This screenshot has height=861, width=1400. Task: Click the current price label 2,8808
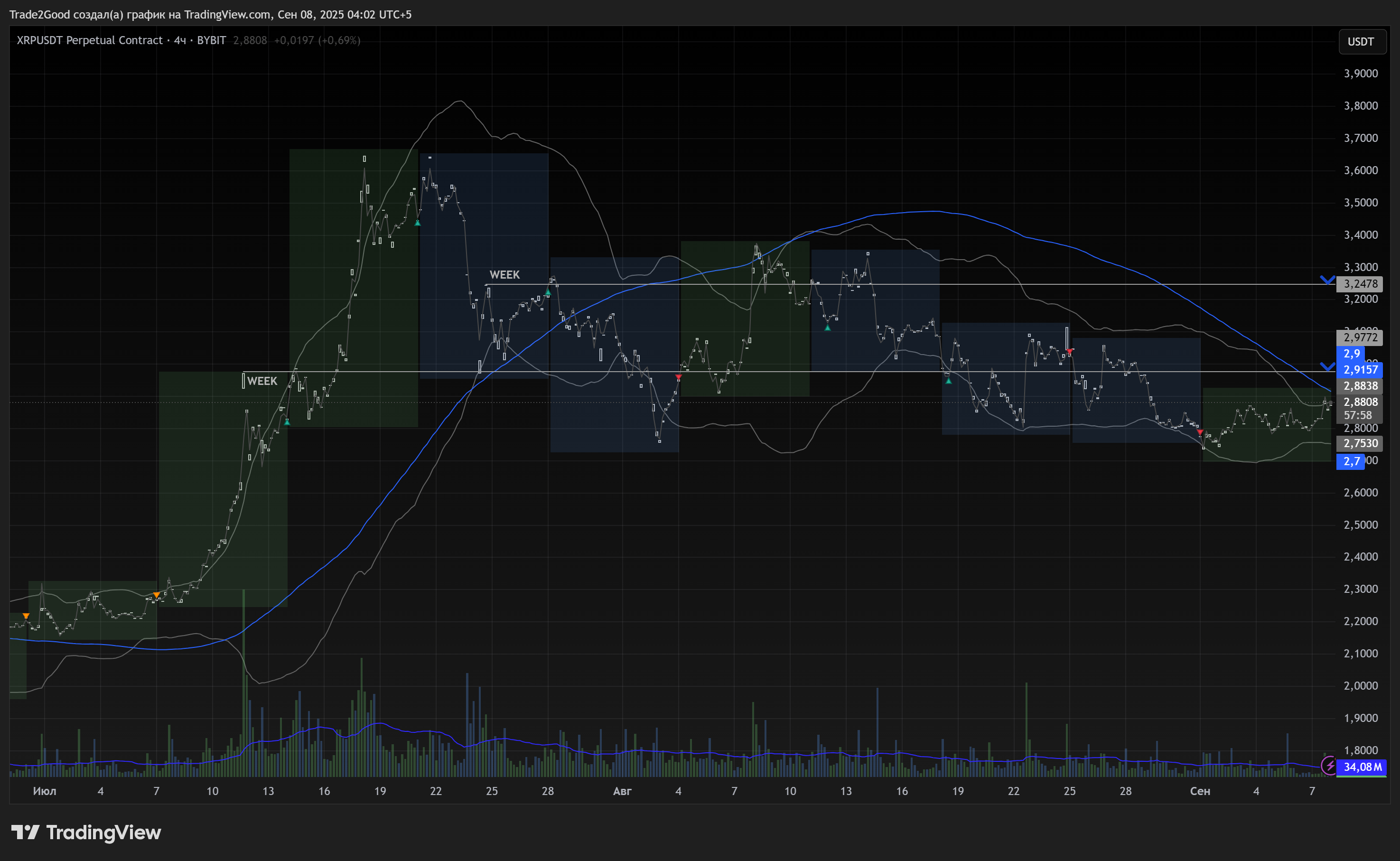click(x=1360, y=402)
